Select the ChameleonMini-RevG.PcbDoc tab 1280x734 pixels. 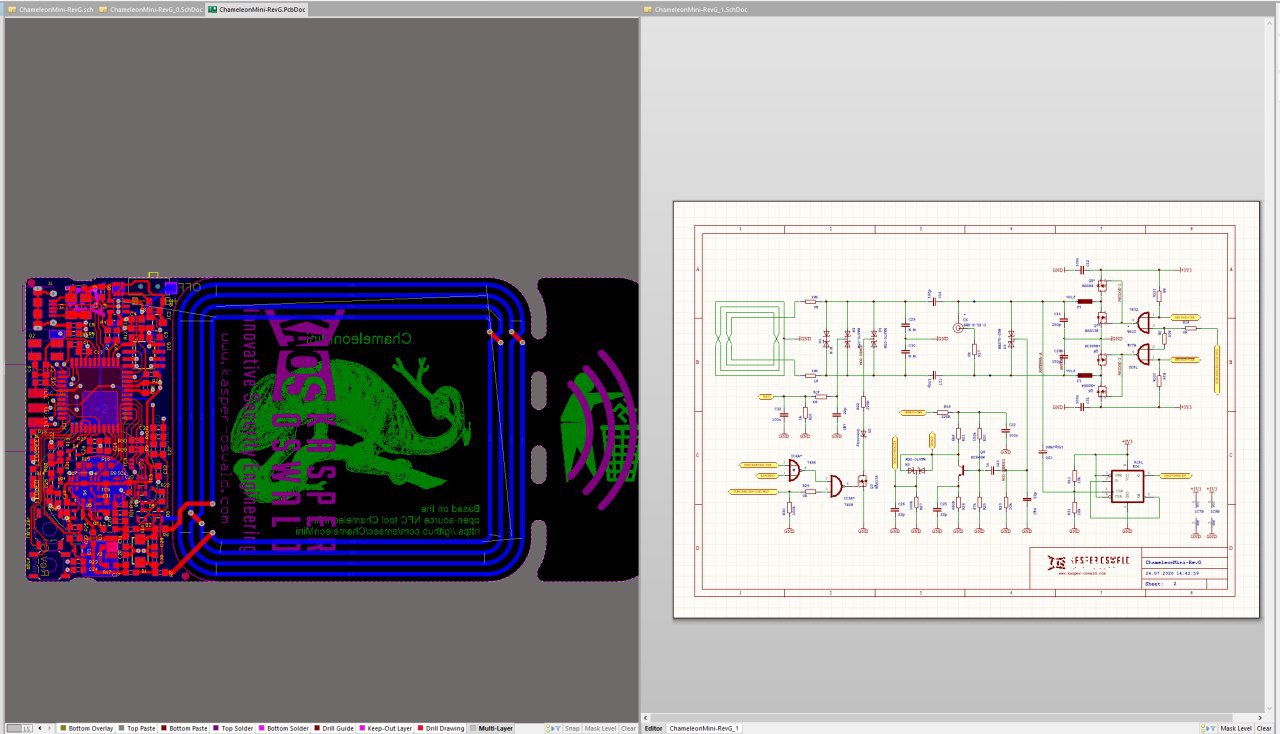click(x=258, y=9)
